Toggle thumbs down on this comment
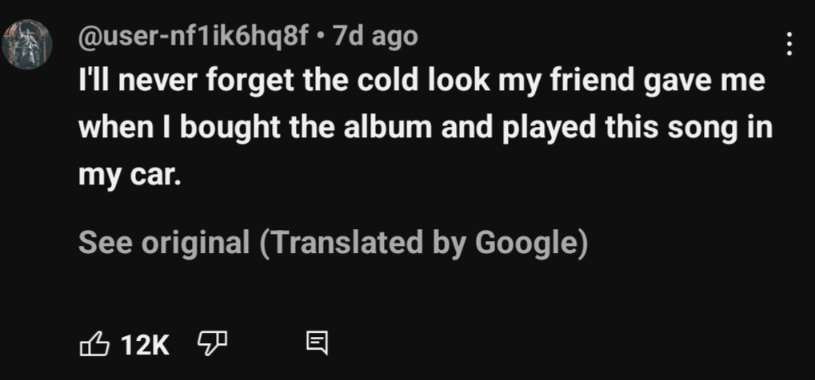The width and height of the screenshot is (815, 380). coord(213,344)
